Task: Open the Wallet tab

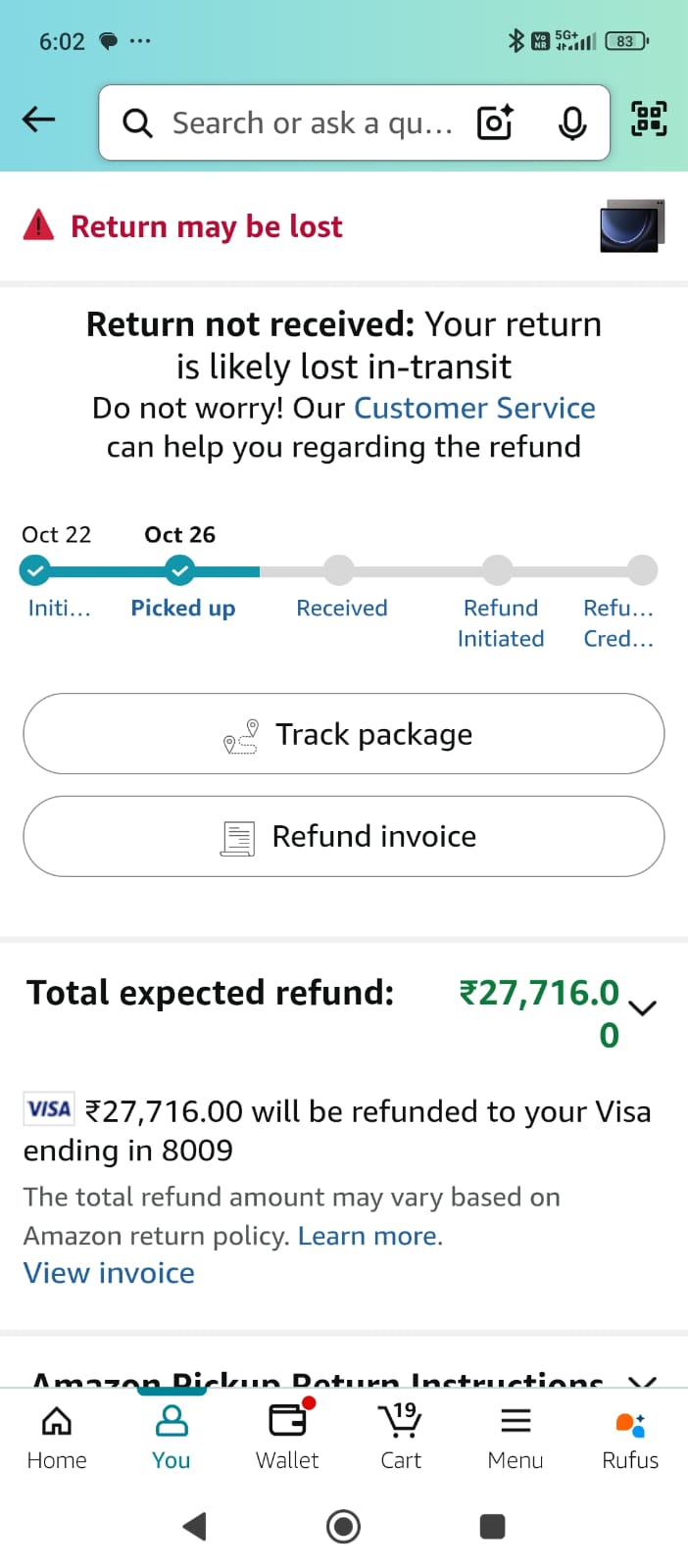Action: [287, 1438]
